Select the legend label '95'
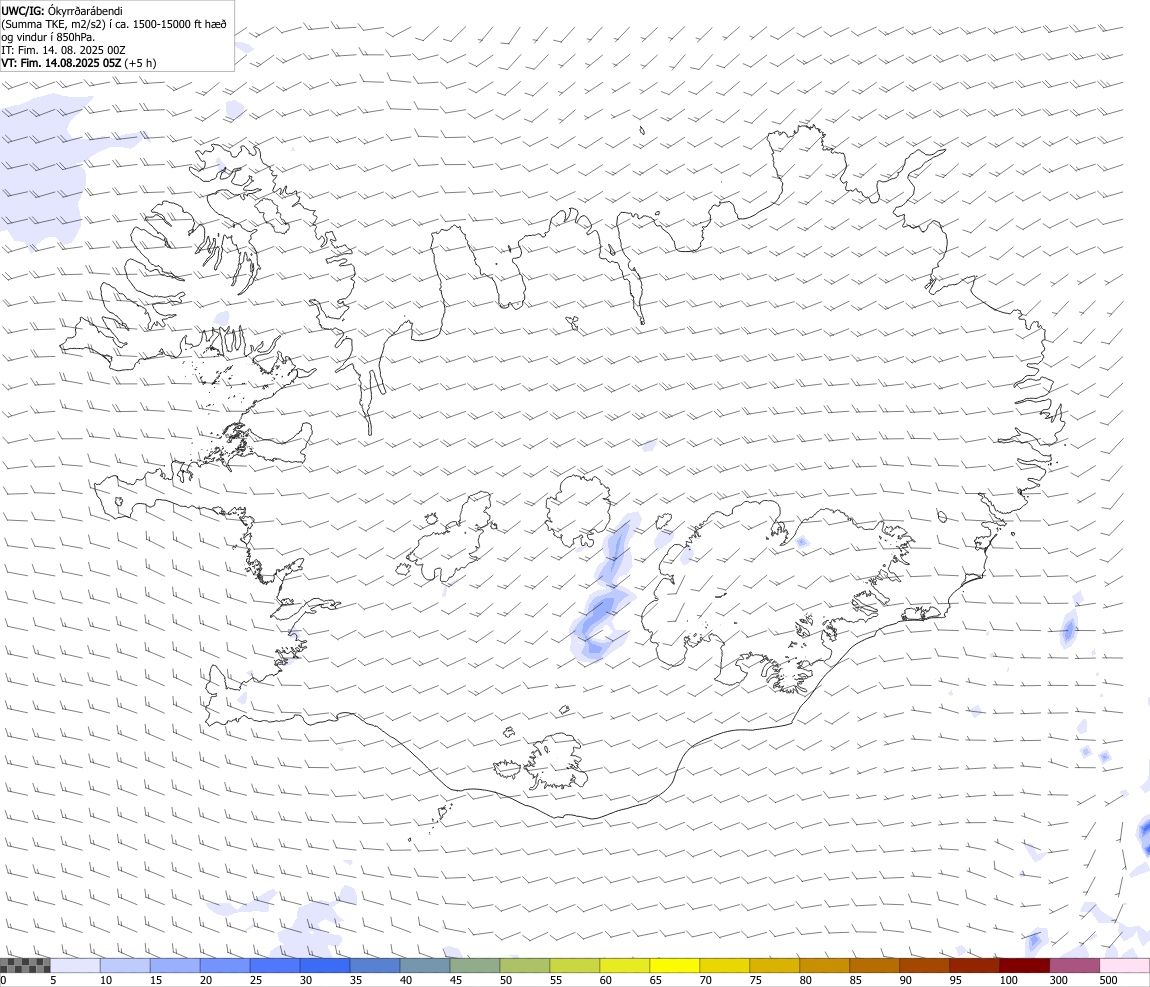Image resolution: width=1150 pixels, height=987 pixels. (x=956, y=980)
